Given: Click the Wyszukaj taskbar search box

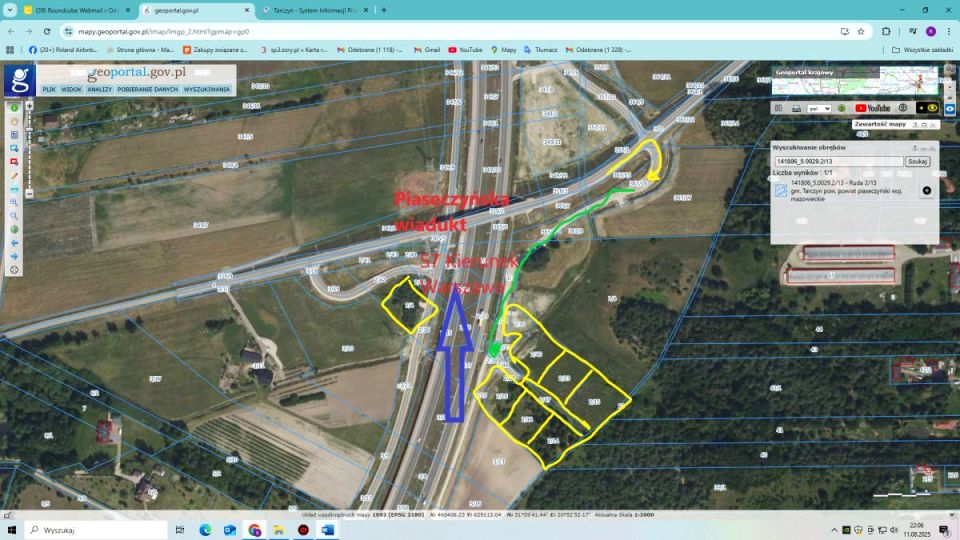Looking at the screenshot, I should pos(96,530).
